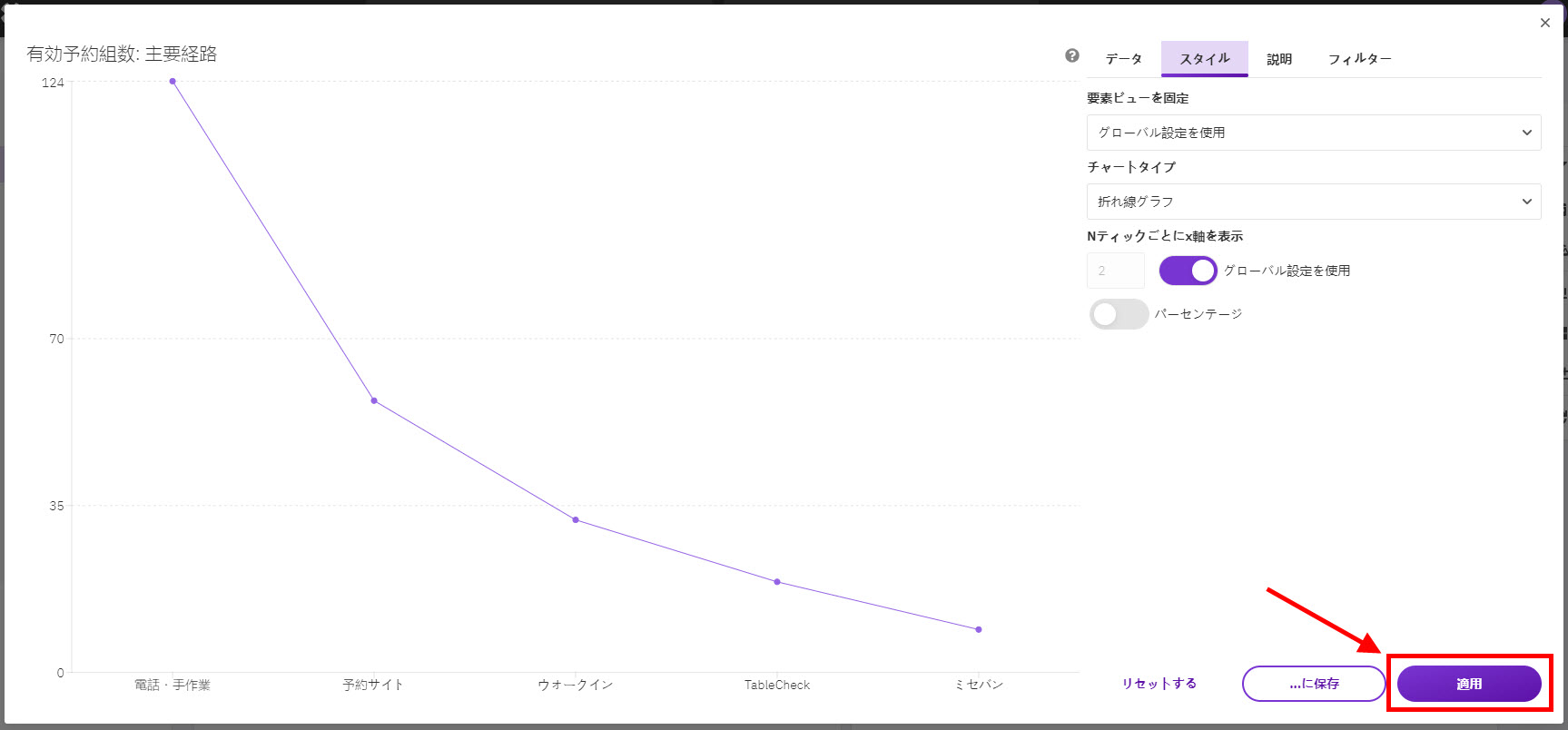
Task: Click the 電話・手作業 data point on chart
Action: coord(173,82)
